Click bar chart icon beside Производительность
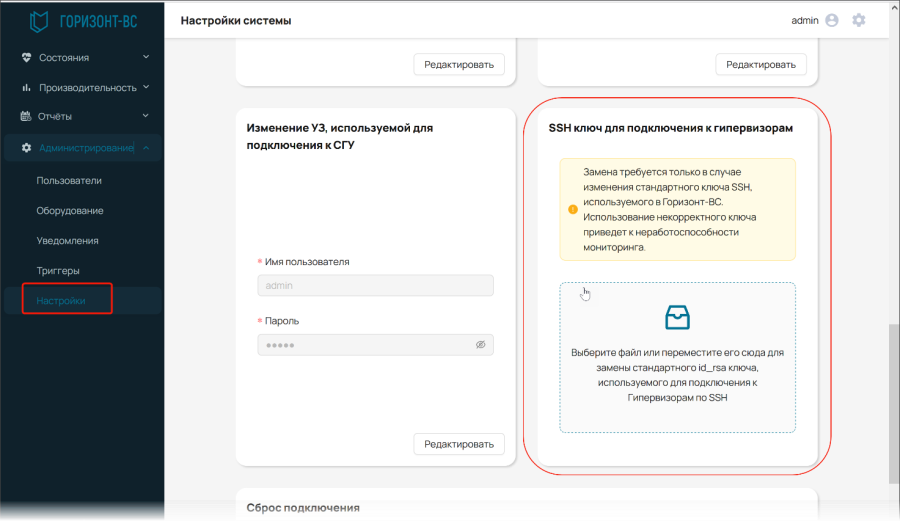 point(26,87)
